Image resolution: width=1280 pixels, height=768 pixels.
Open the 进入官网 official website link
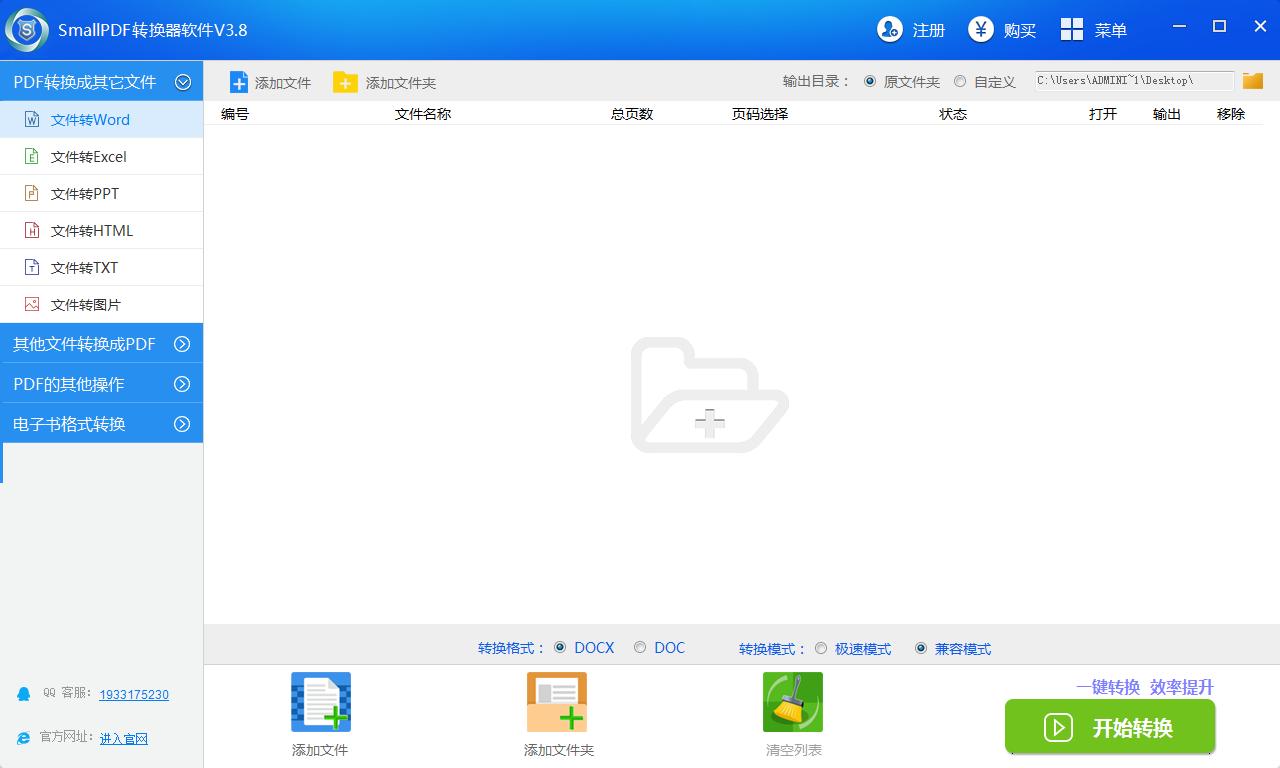tap(123, 738)
